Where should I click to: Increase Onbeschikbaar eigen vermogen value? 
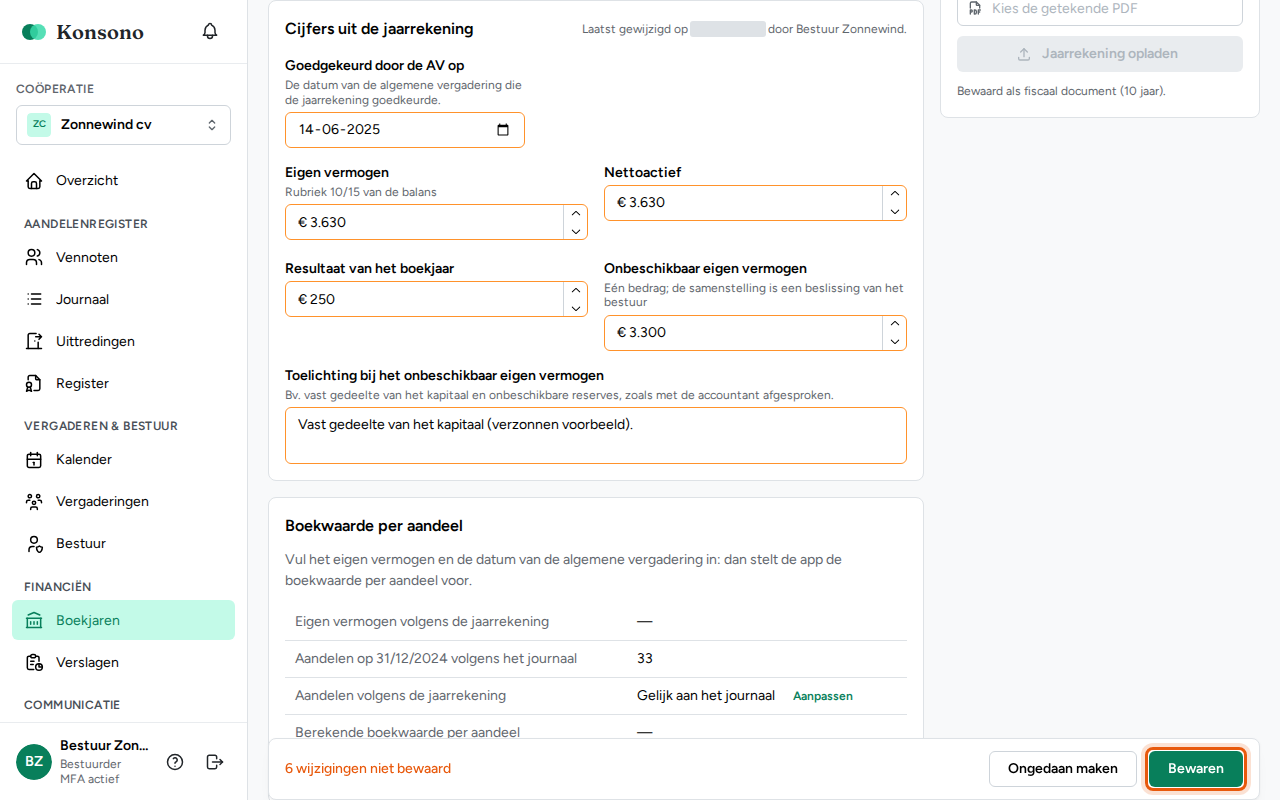(894, 324)
